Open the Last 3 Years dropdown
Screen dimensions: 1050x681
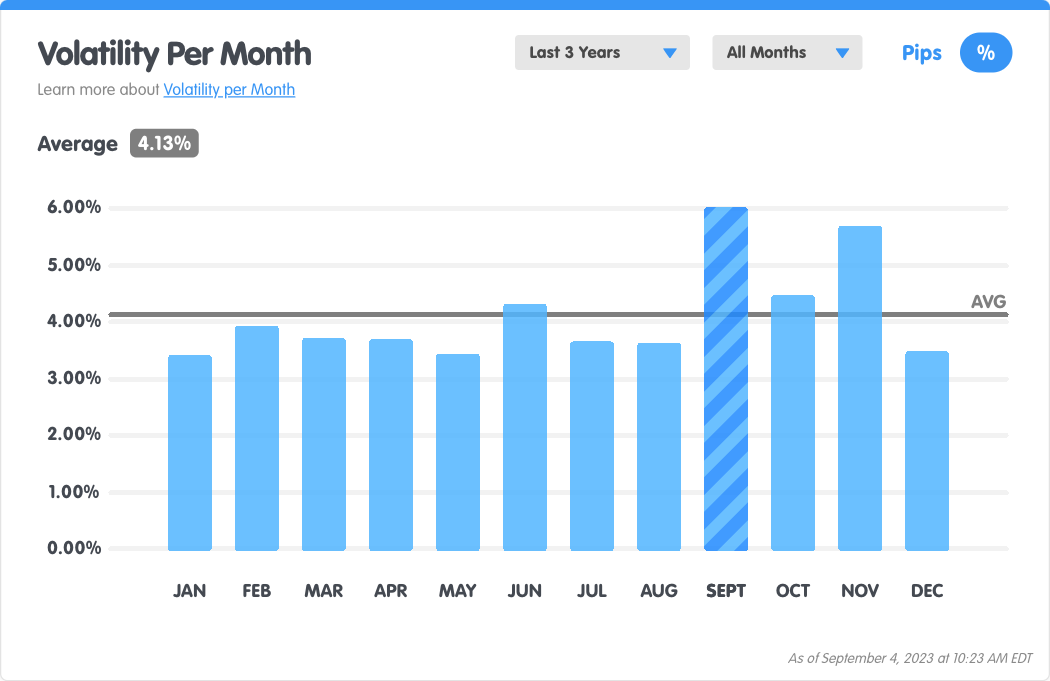[x=601, y=53]
